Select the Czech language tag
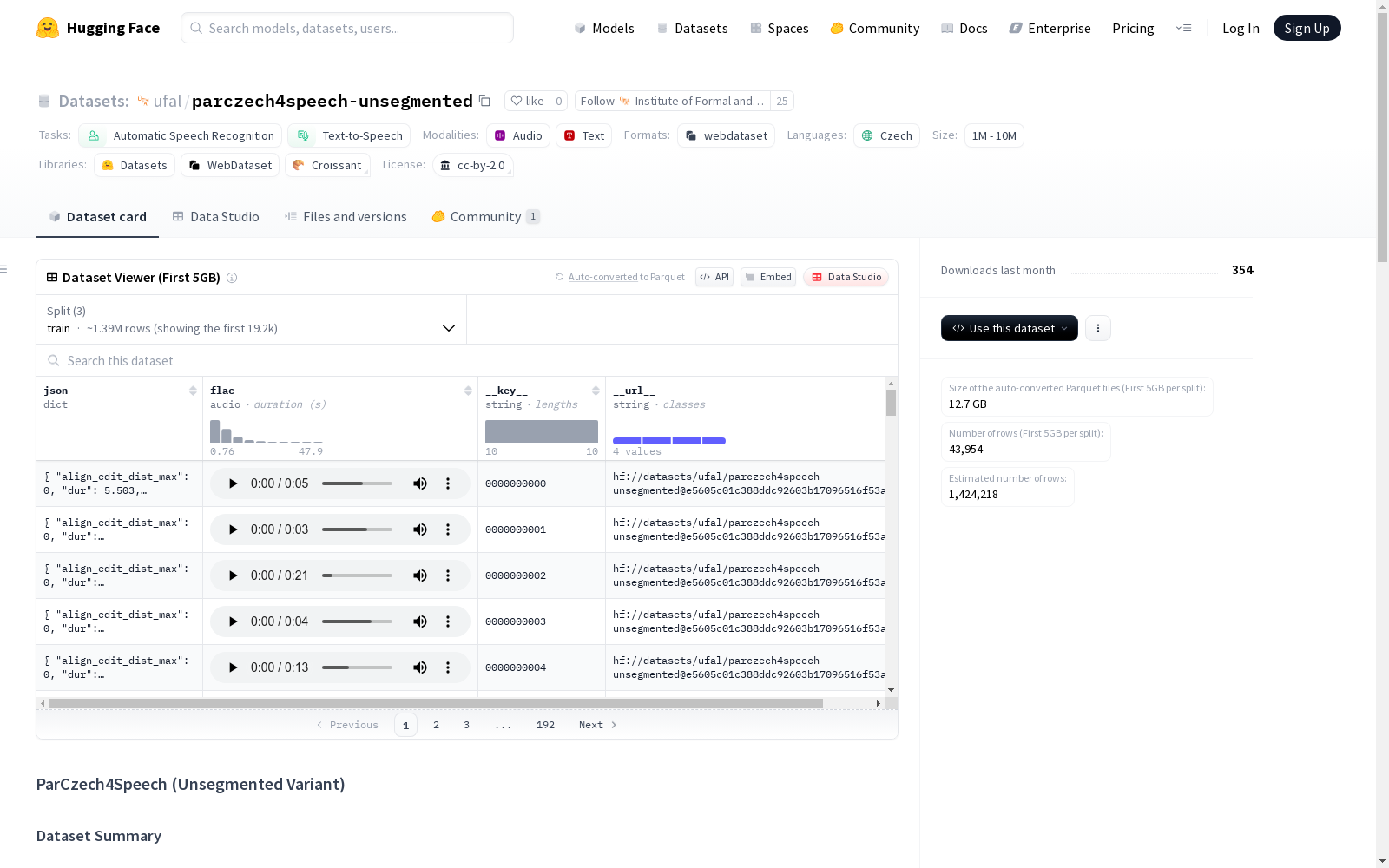Screen dimensions: 1389x868 tap(886, 135)
